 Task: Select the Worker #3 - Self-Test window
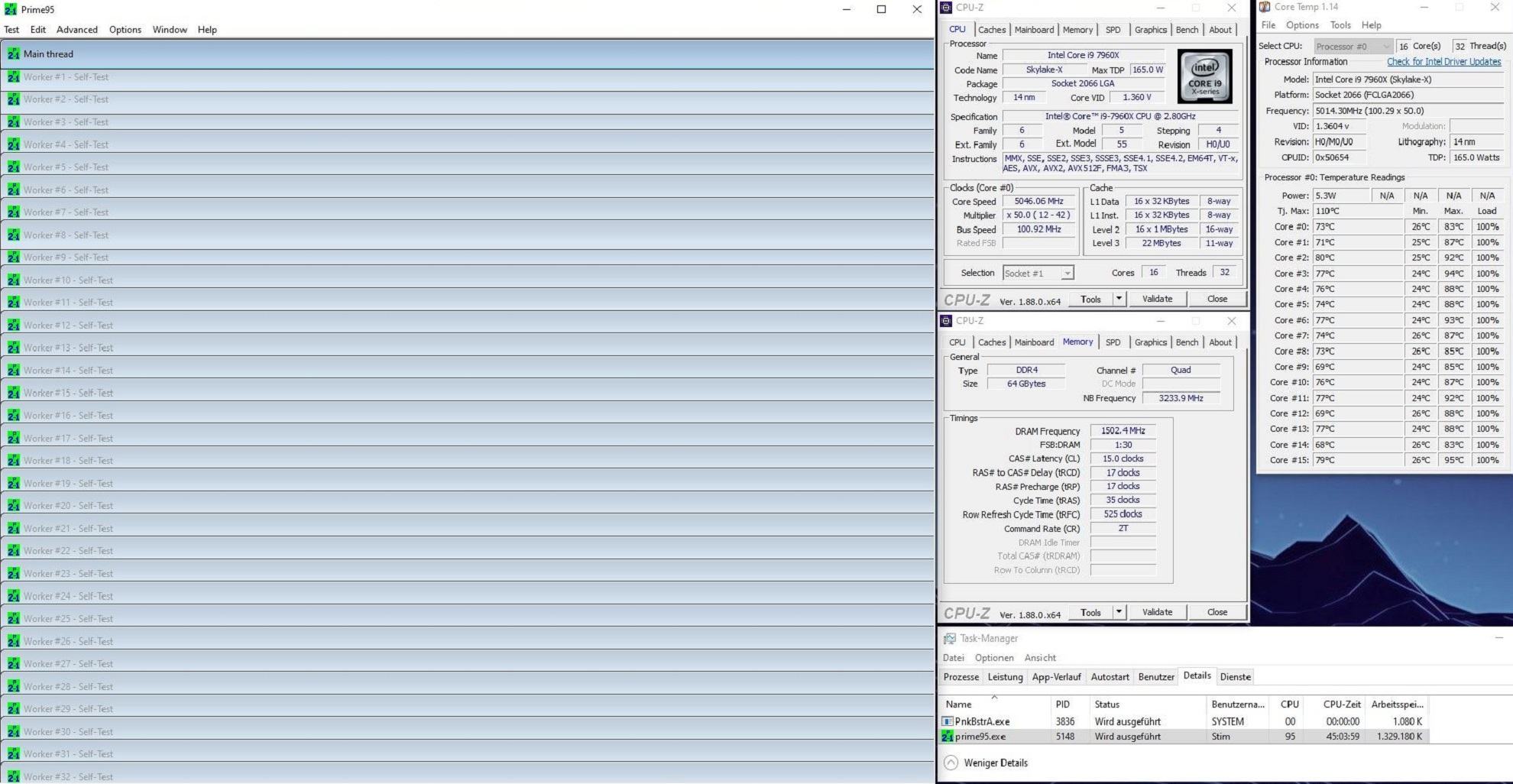(467, 121)
